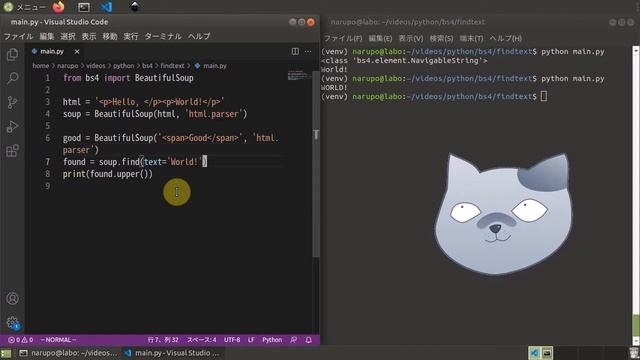Viewport: 640px width, 360px height.
Task: Click the terminal workspace switcher thumbnail
Action: pos(547,353)
